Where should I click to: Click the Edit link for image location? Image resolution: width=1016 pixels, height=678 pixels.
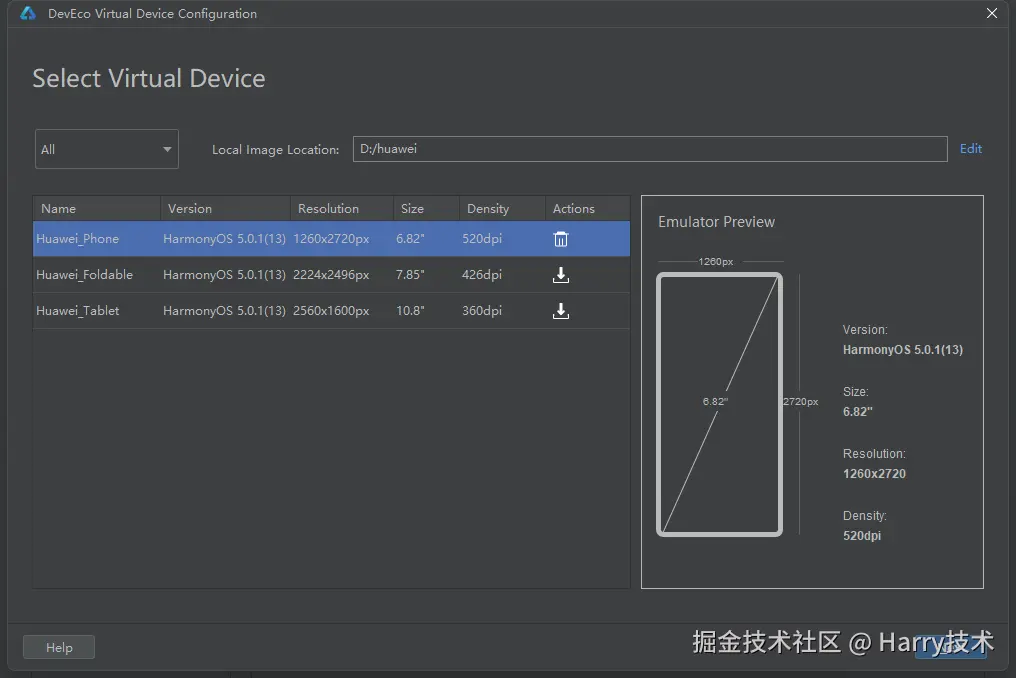pyautogui.click(x=971, y=148)
